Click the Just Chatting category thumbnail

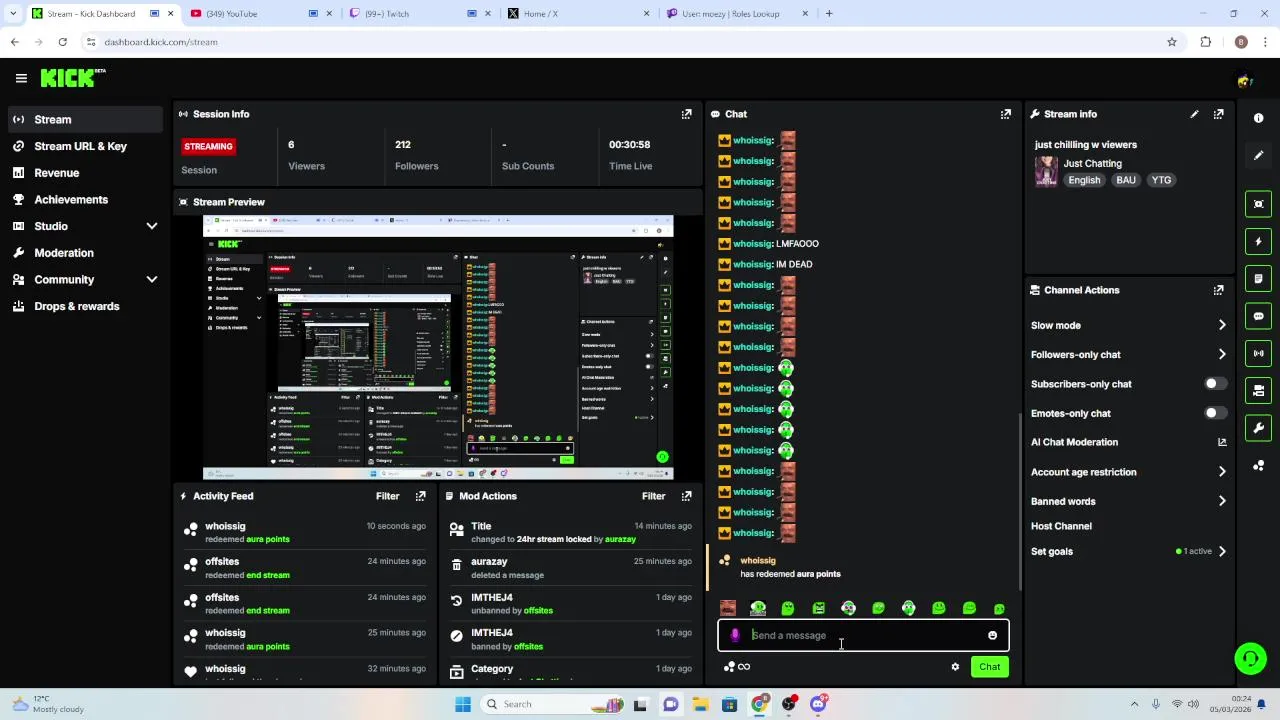coord(1046,171)
